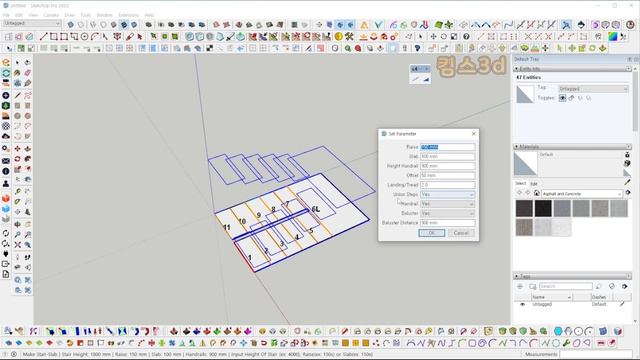Click the Baluster Distance input field
Screen dimensions: 640x360
click(448, 223)
